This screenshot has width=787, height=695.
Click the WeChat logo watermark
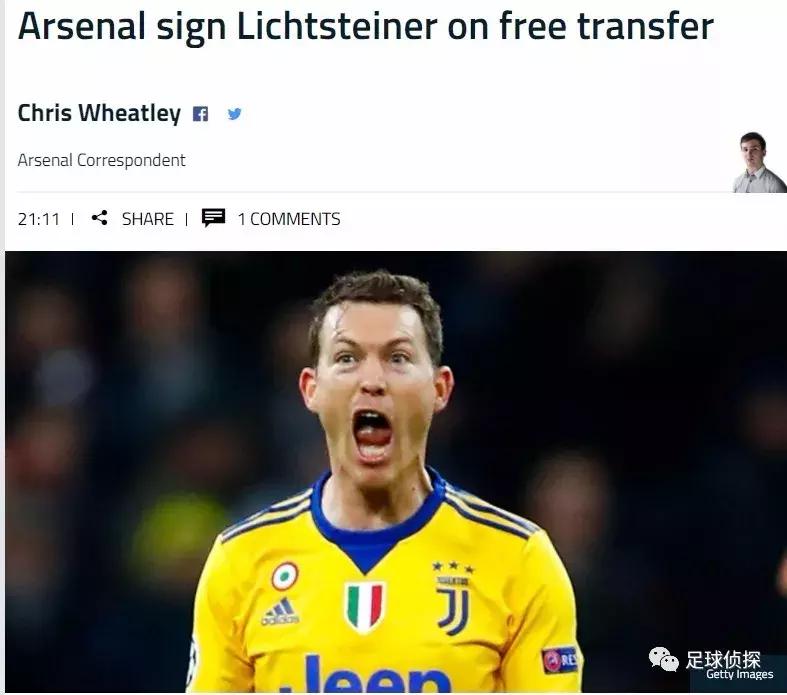664,658
